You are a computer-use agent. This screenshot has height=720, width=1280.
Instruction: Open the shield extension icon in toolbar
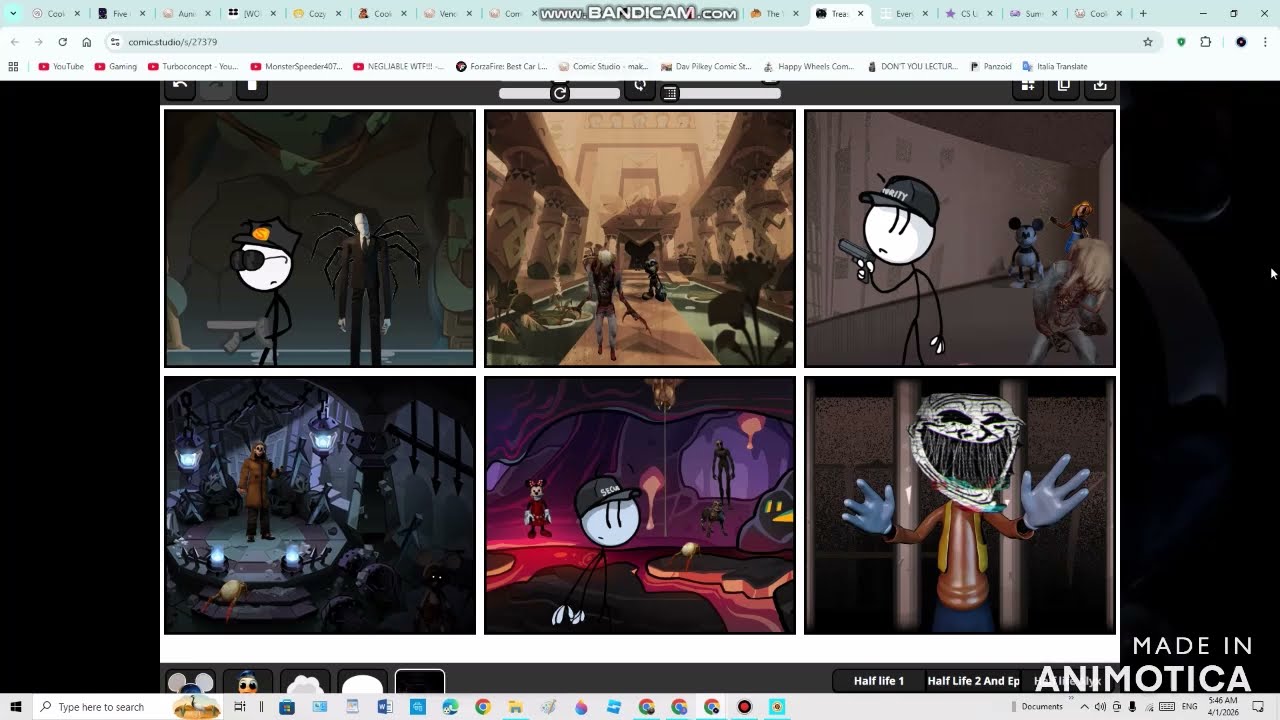[x=1181, y=42]
